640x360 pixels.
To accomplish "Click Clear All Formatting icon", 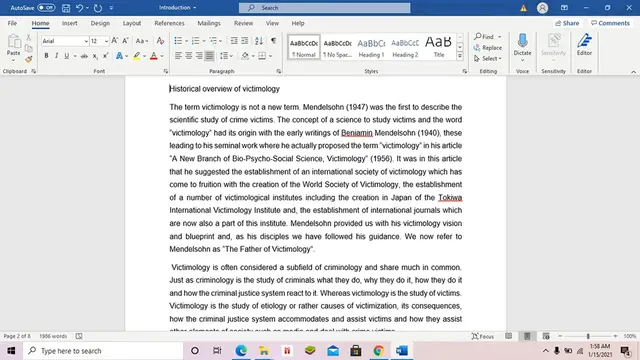I will (x=160, y=40).
